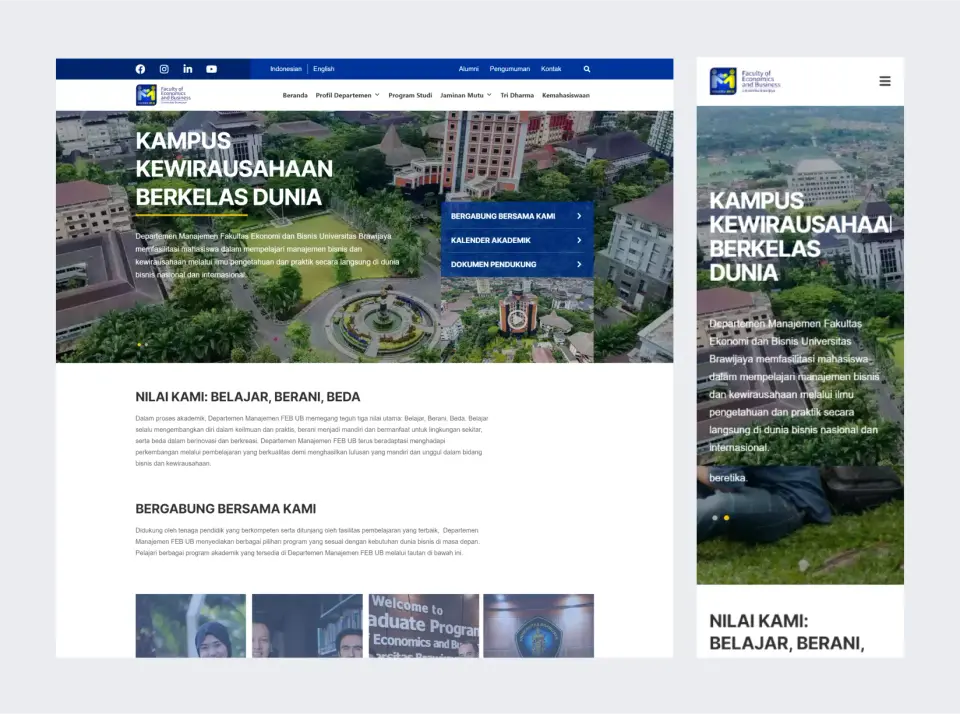The image size is (960, 714).
Task: Click the mobile view faculty logo
Action: tap(745, 81)
